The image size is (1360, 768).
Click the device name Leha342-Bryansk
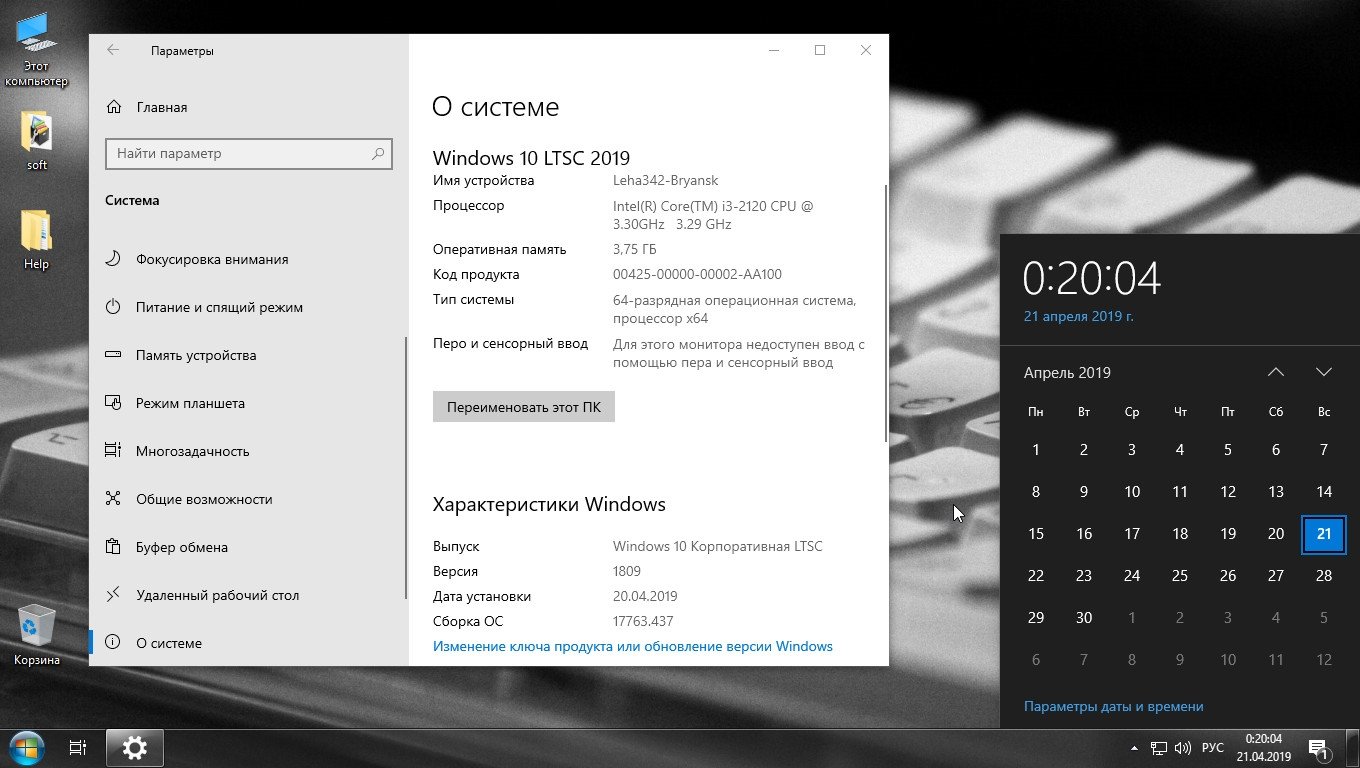pos(666,181)
